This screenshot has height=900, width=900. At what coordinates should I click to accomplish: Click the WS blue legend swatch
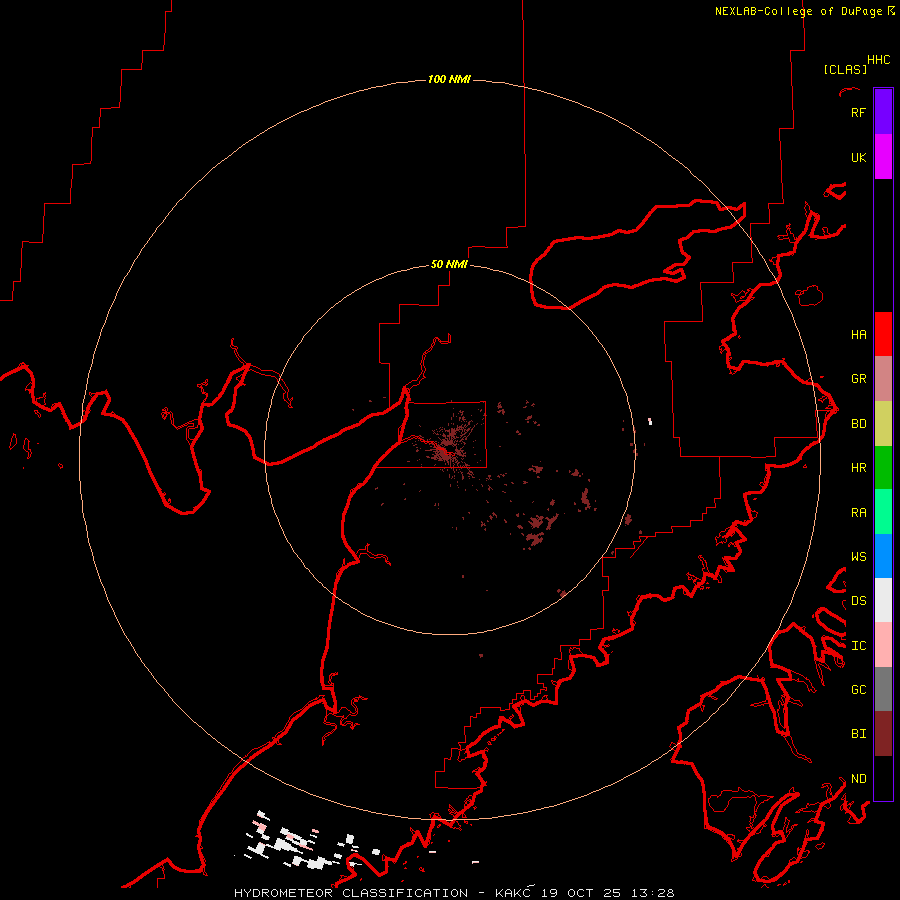tap(883, 556)
